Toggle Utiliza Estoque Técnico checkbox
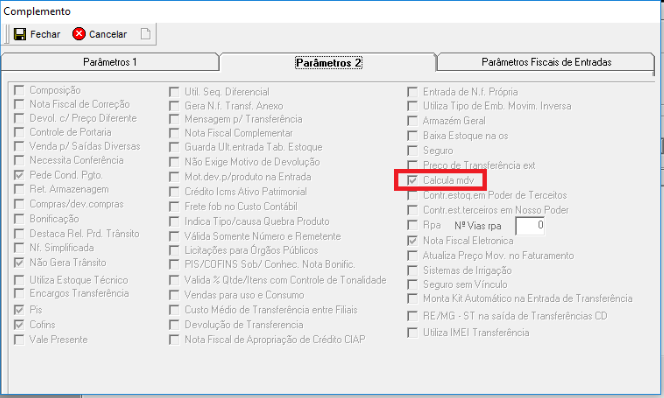This screenshot has height=398, width=664. coord(19,280)
